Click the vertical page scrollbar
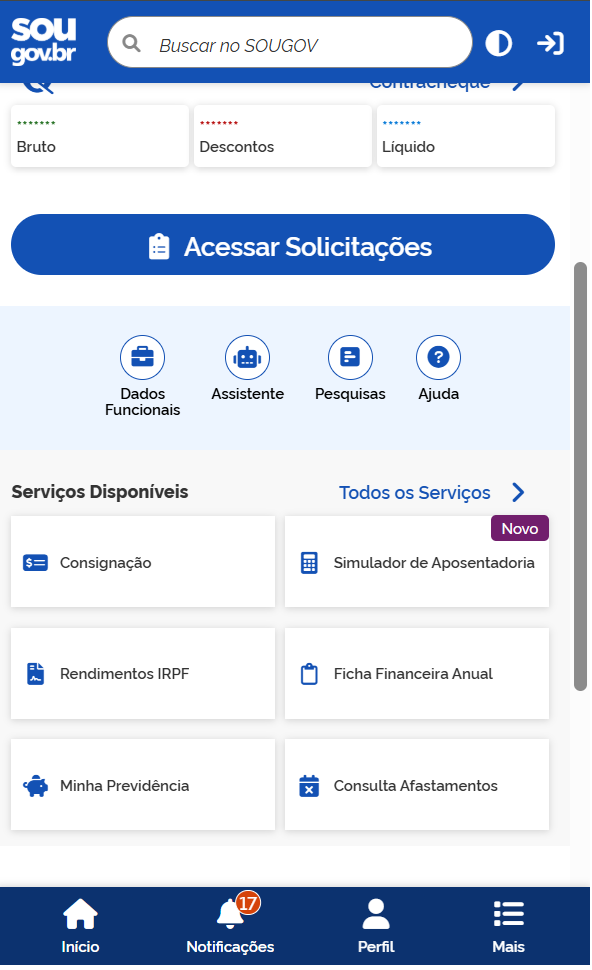The width and height of the screenshot is (592, 970). tap(581, 478)
